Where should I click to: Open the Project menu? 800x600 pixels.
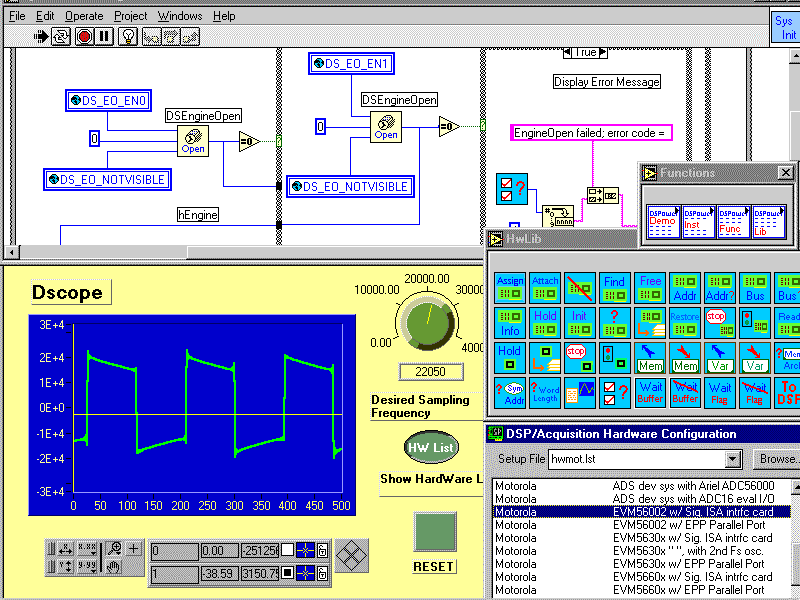[131, 16]
